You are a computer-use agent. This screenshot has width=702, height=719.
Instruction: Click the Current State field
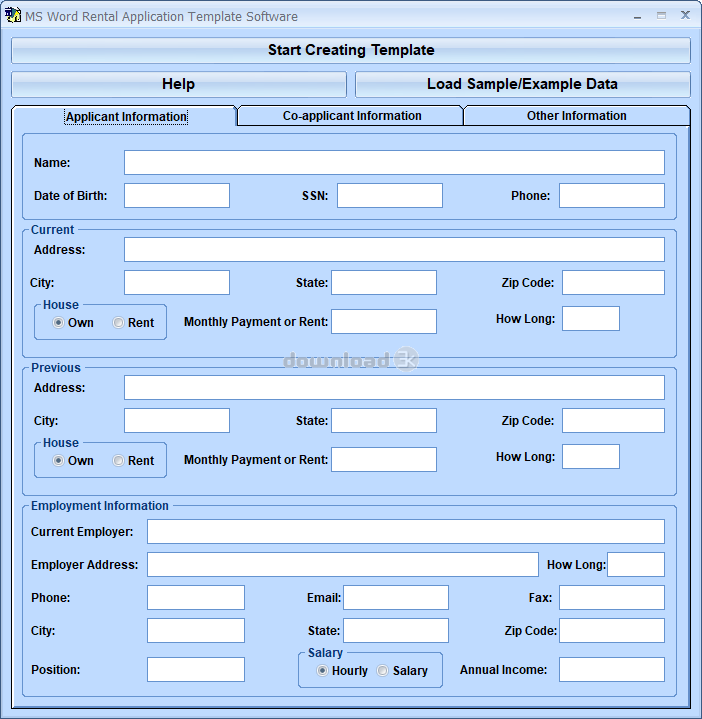pos(384,282)
